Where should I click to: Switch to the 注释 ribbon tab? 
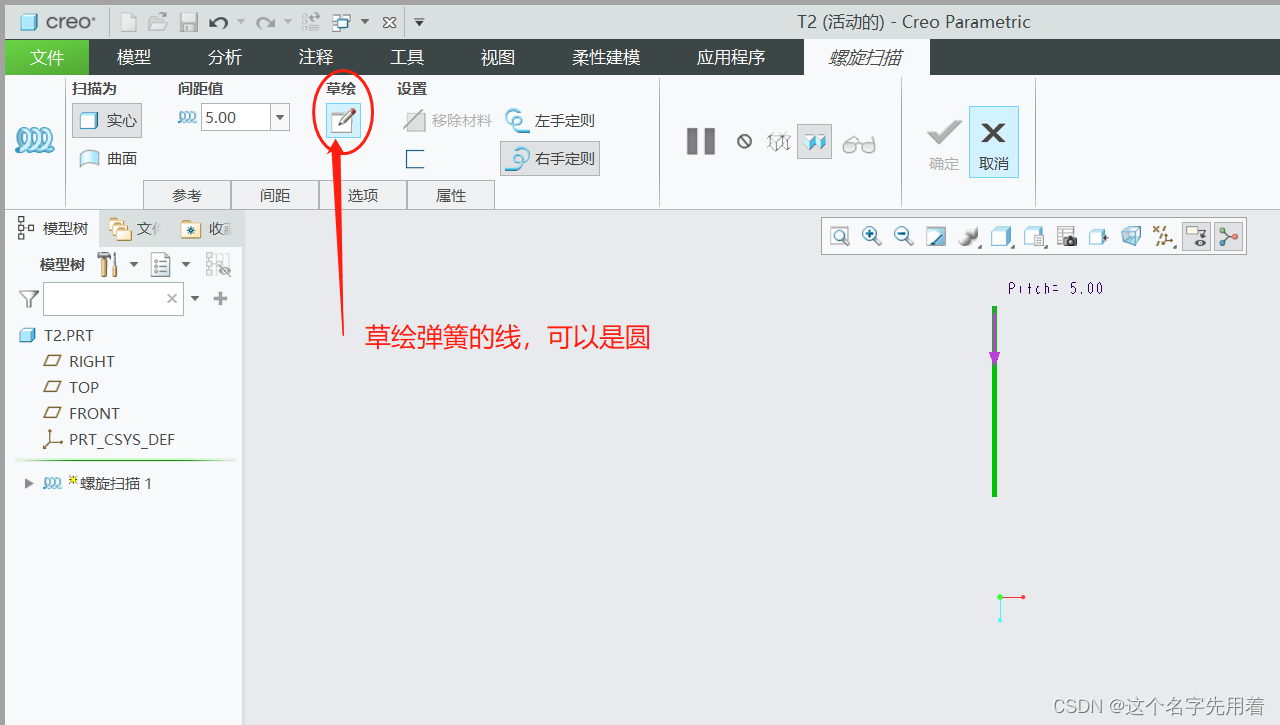[x=316, y=57]
